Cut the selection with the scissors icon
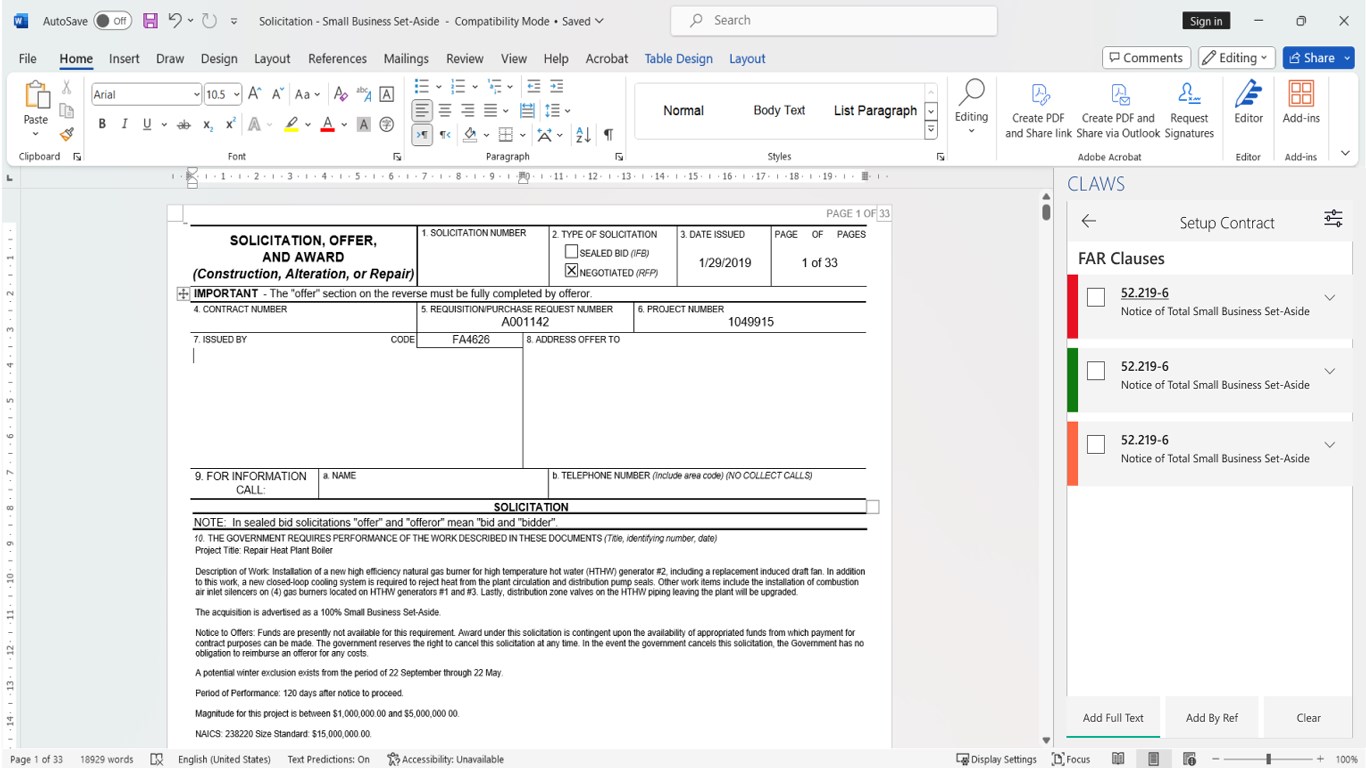Screen dimensions: 1366x768 pos(67,87)
